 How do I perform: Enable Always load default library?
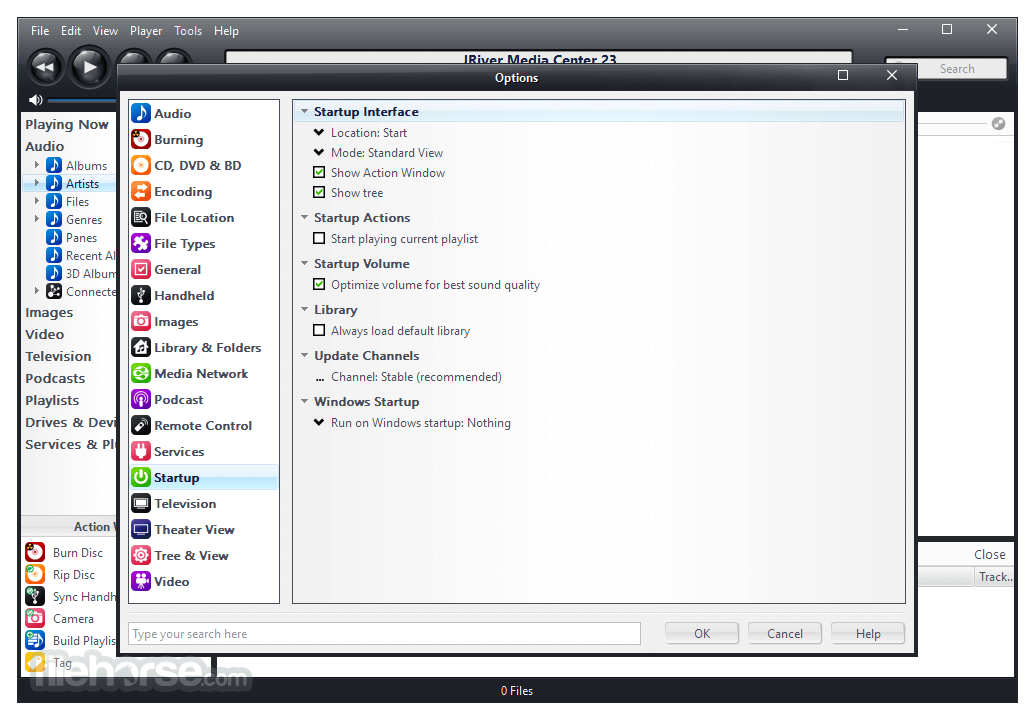[x=319, y=330]
